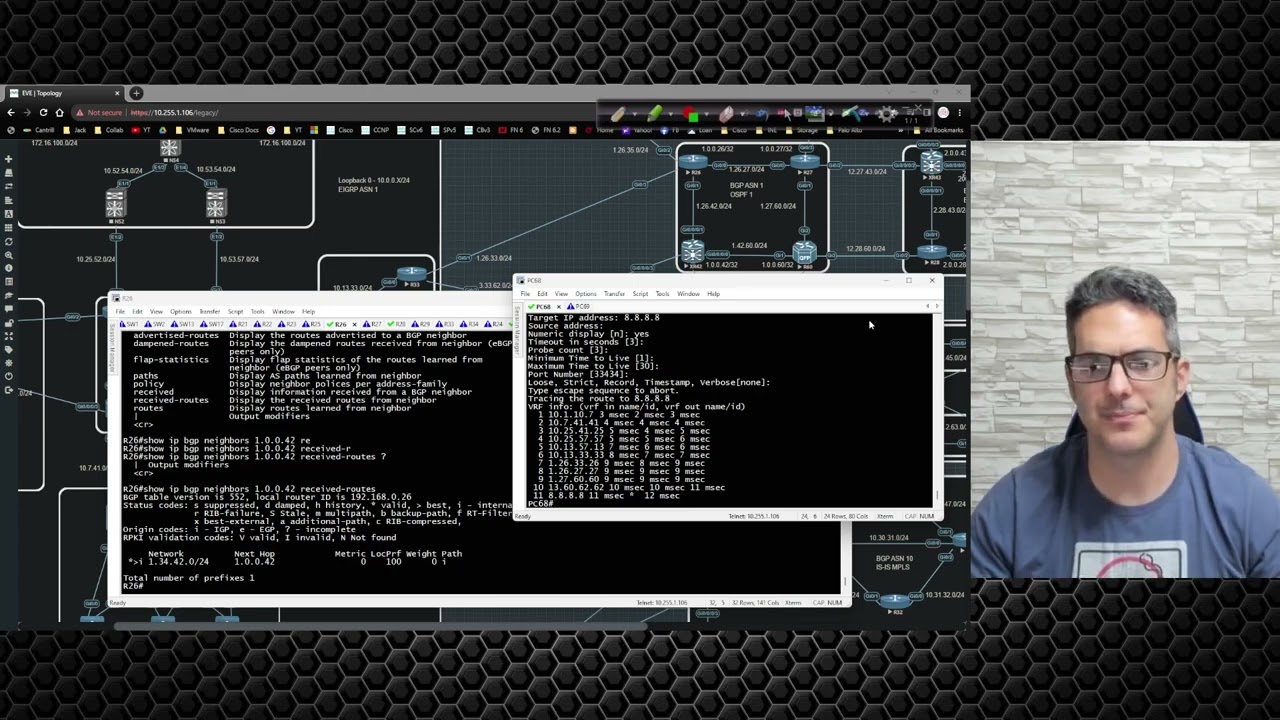Select the PC68 session tab
This screenshot has height=720, width=1280.
click(539, 307)
